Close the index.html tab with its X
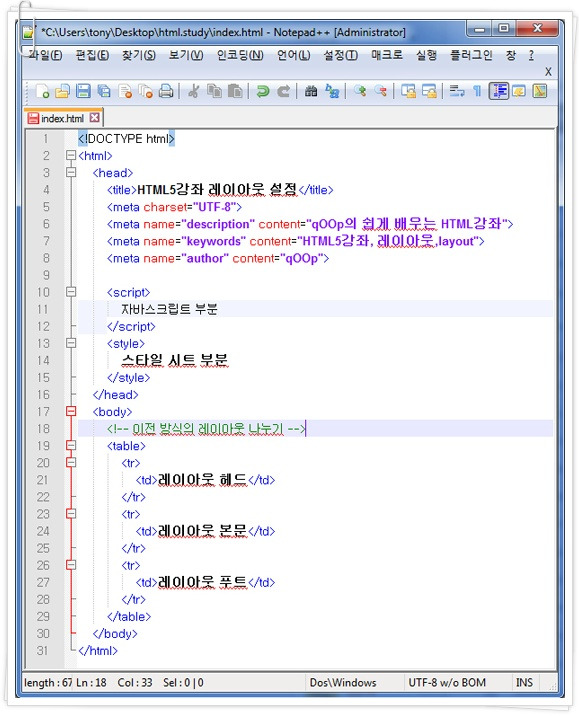The width and height of the screenshot is (579, 716). (95, 118)
